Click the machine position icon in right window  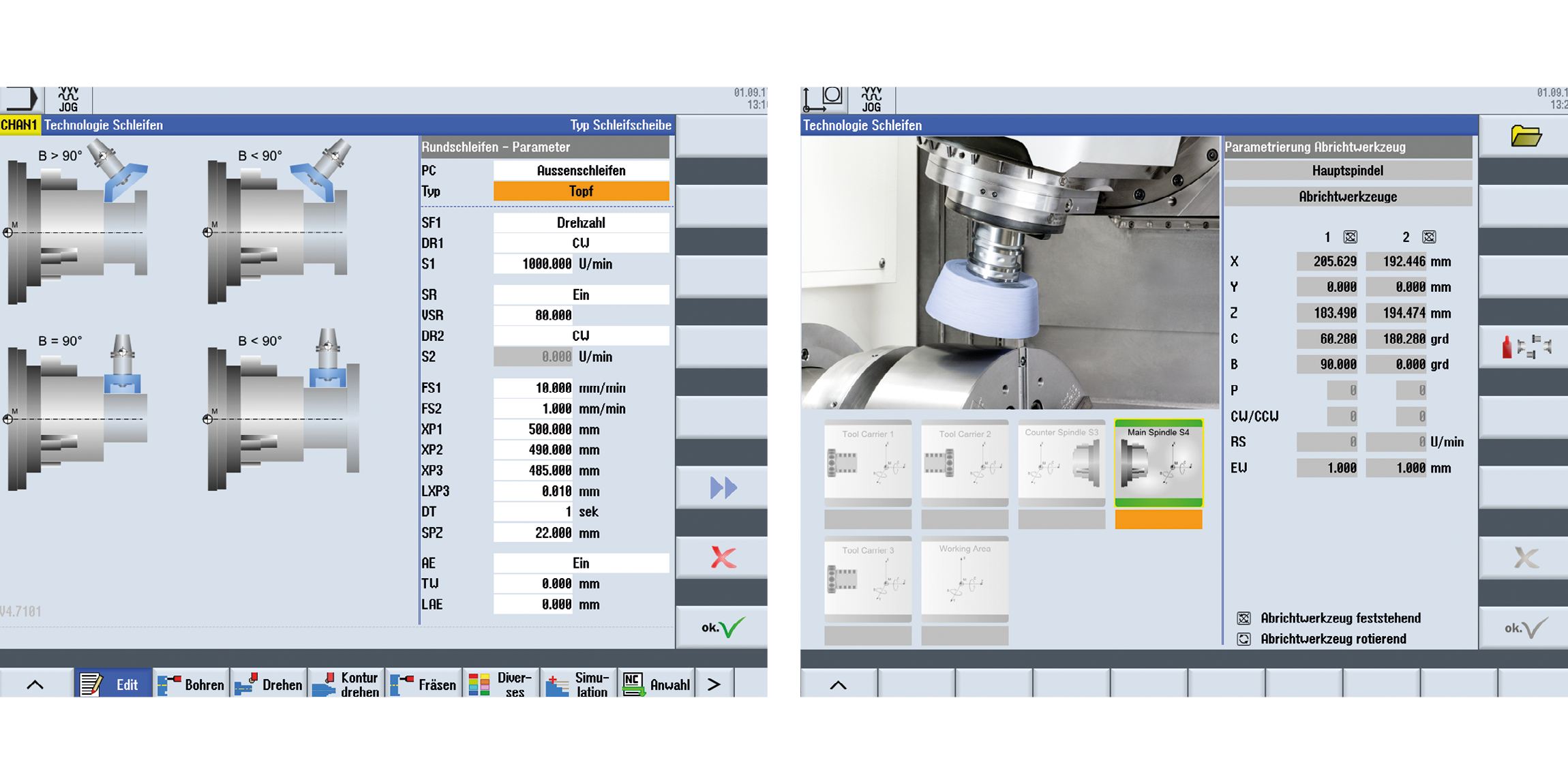click(824, 100)
